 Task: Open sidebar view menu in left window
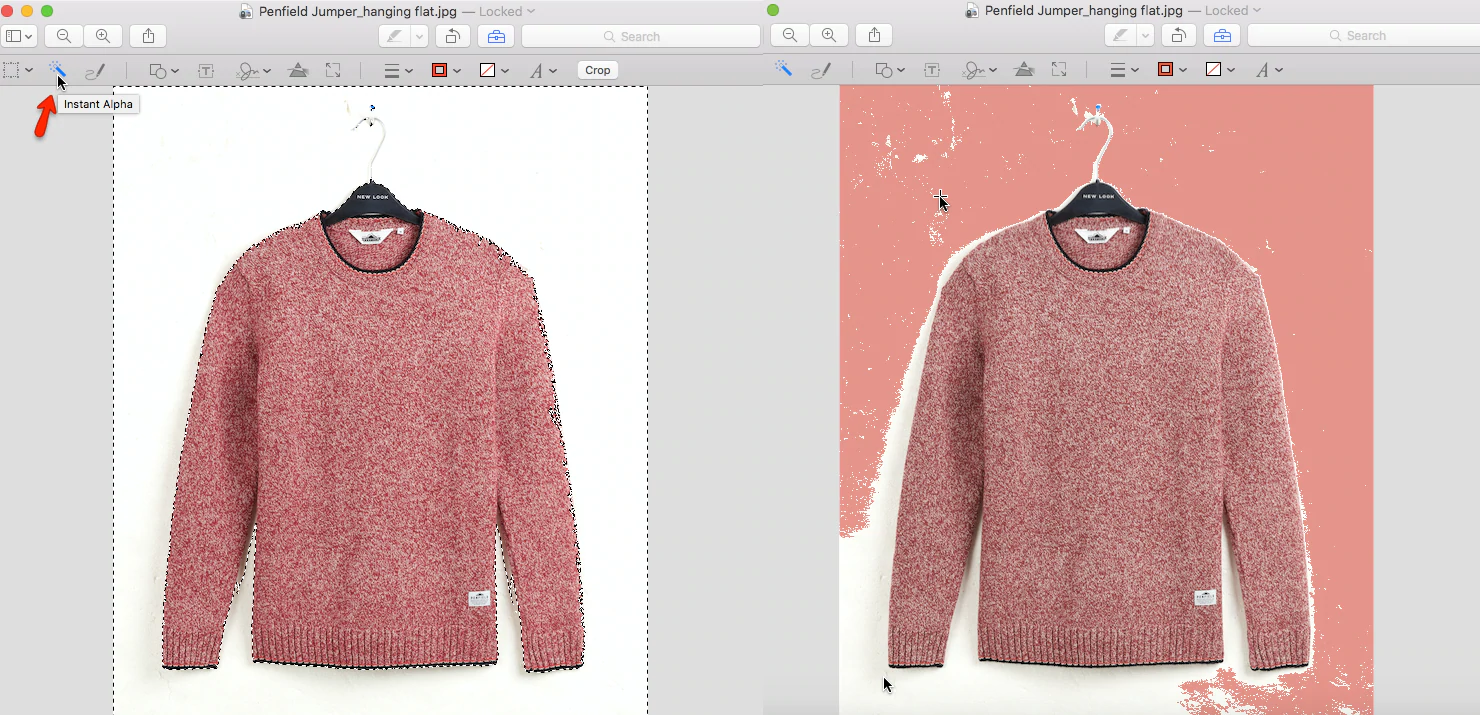tap(19, 36)
